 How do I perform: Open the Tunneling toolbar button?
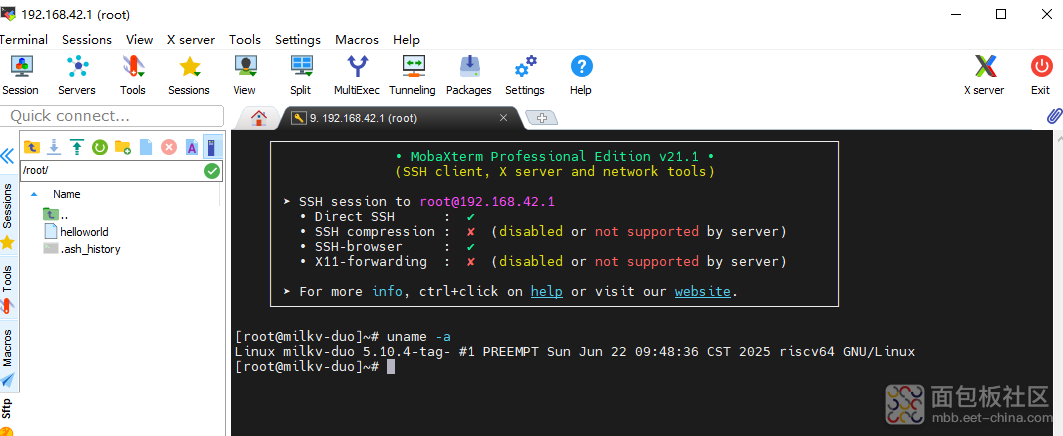click(x=412, y=75)
